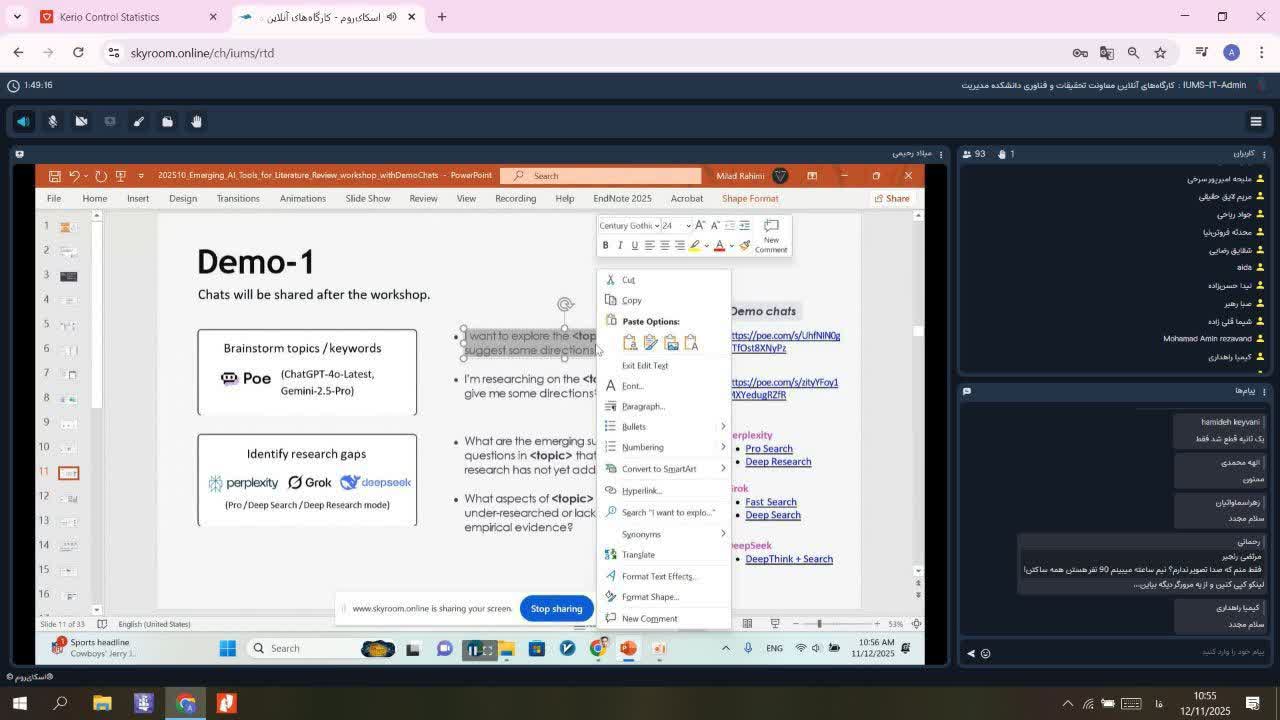This screenshot has width=1280, height=720.
Task: Open the emoji picker in chat
Action: click(986, 653)
